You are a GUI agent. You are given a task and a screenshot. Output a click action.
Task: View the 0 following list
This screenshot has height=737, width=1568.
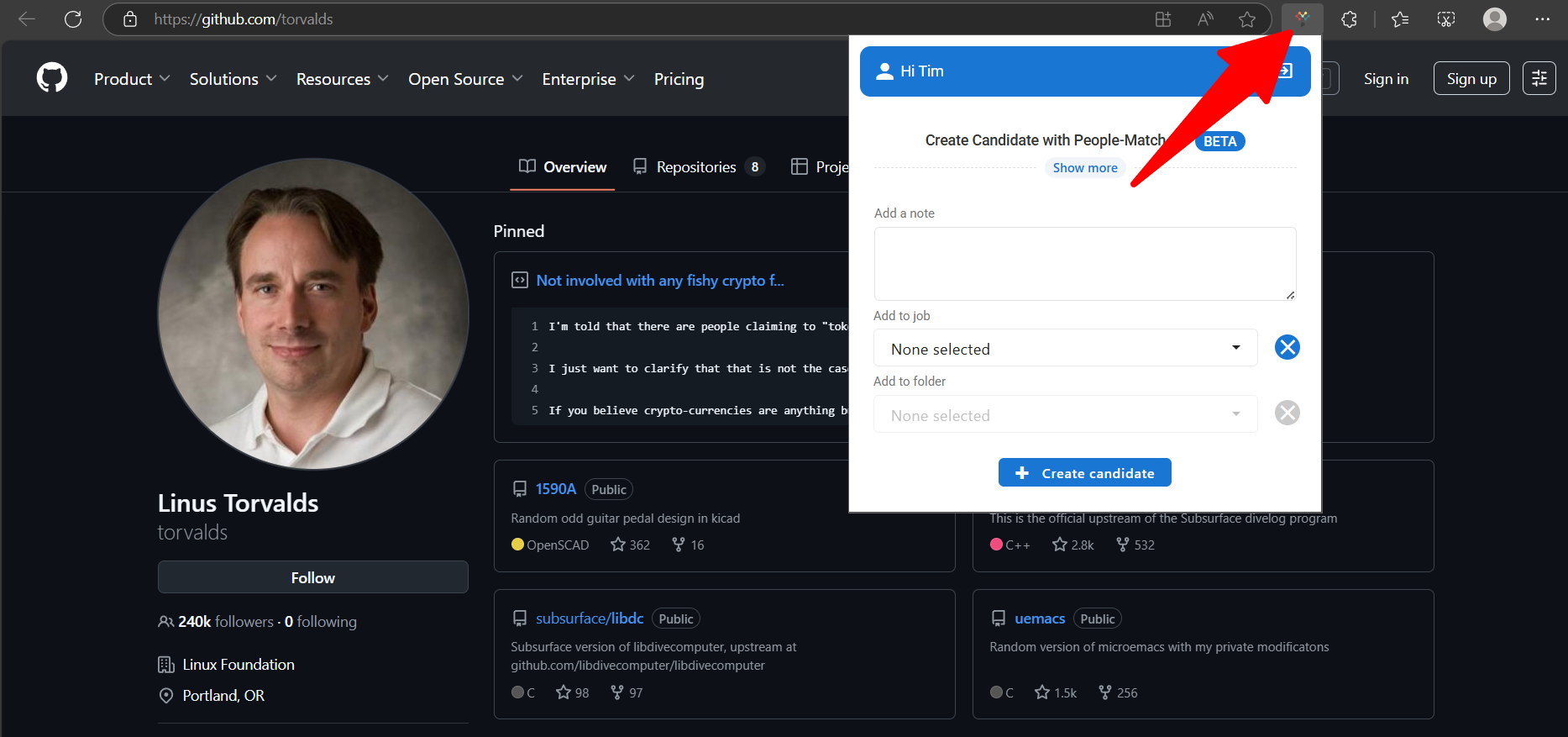(321, 622)
